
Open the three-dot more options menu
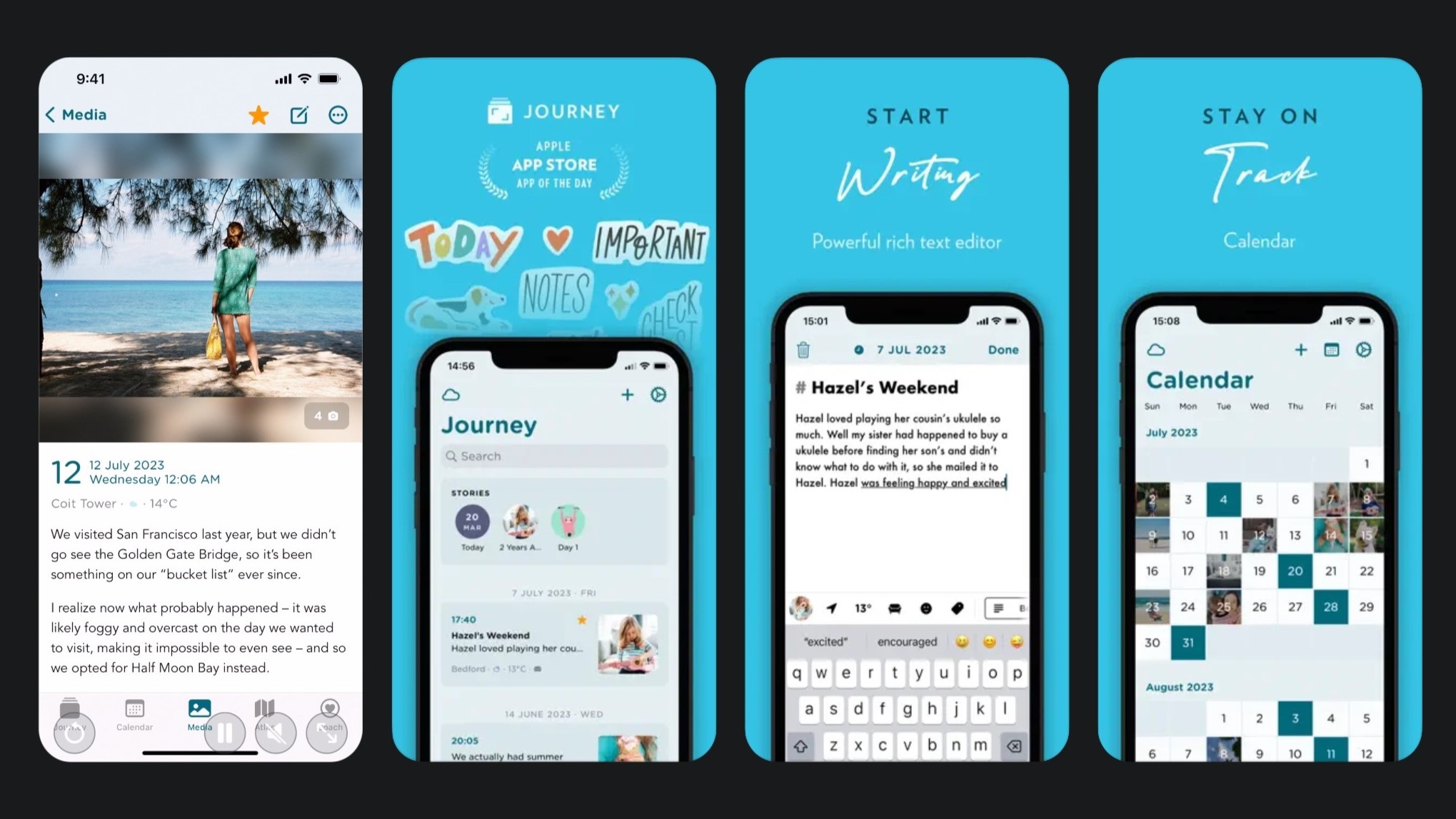click(x=339, y=115)
